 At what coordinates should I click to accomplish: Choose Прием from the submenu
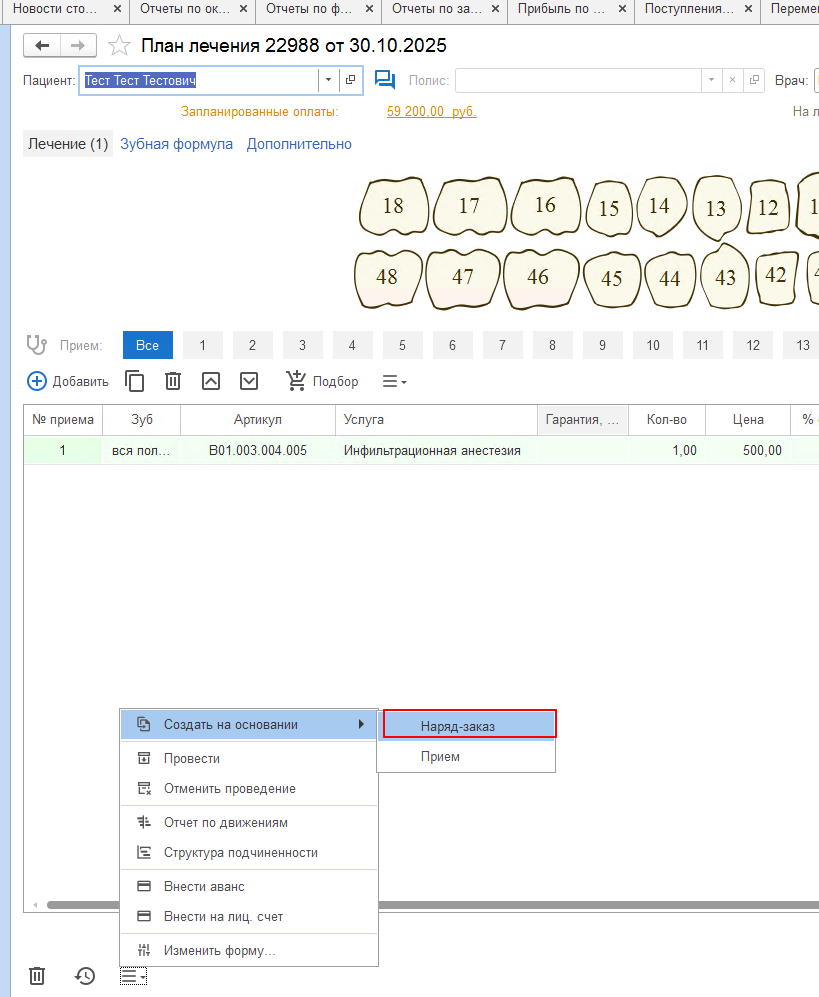[466, 757]
